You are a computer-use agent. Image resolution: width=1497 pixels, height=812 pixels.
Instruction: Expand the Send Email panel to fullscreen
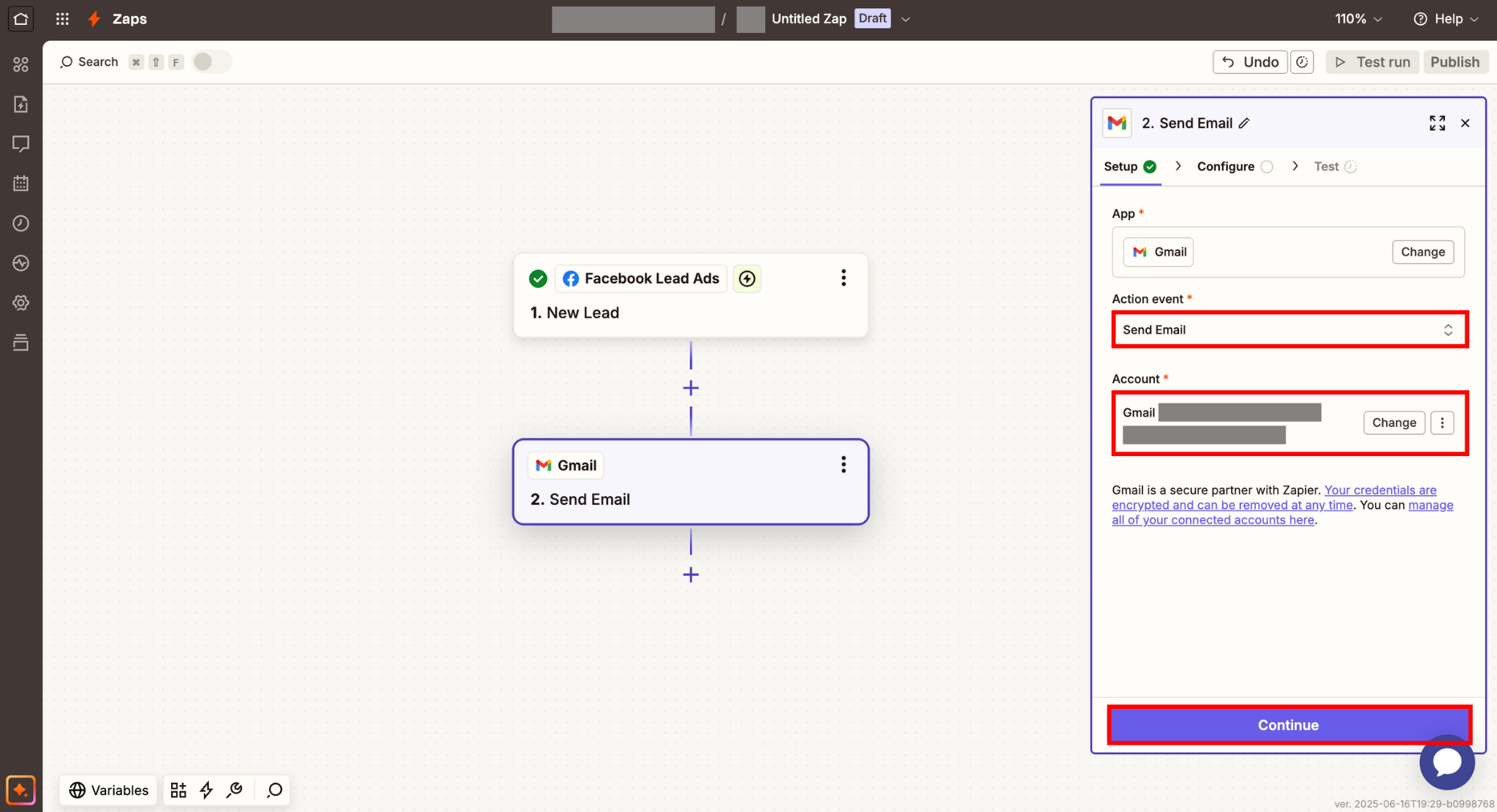(1437, 124)
